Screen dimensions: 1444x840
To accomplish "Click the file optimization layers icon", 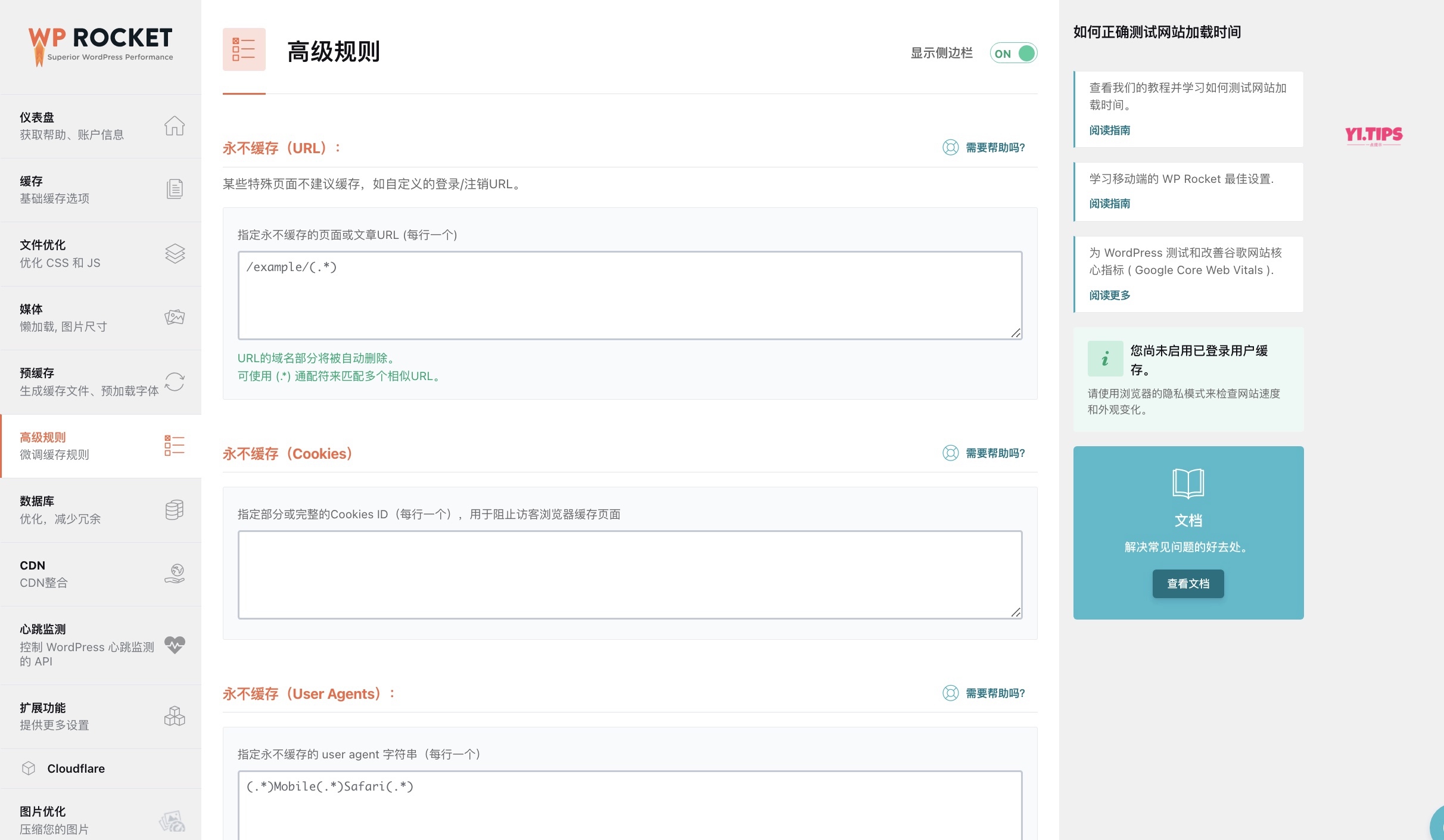I will tap(175, 254).
